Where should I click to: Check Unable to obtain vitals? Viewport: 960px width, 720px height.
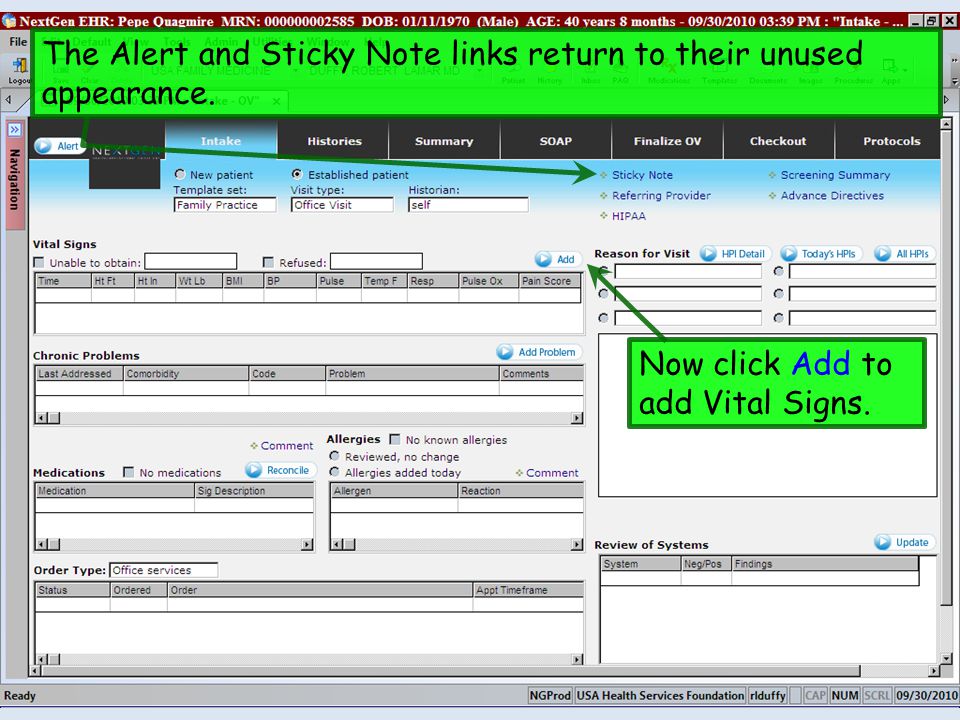tap(39, 263)
